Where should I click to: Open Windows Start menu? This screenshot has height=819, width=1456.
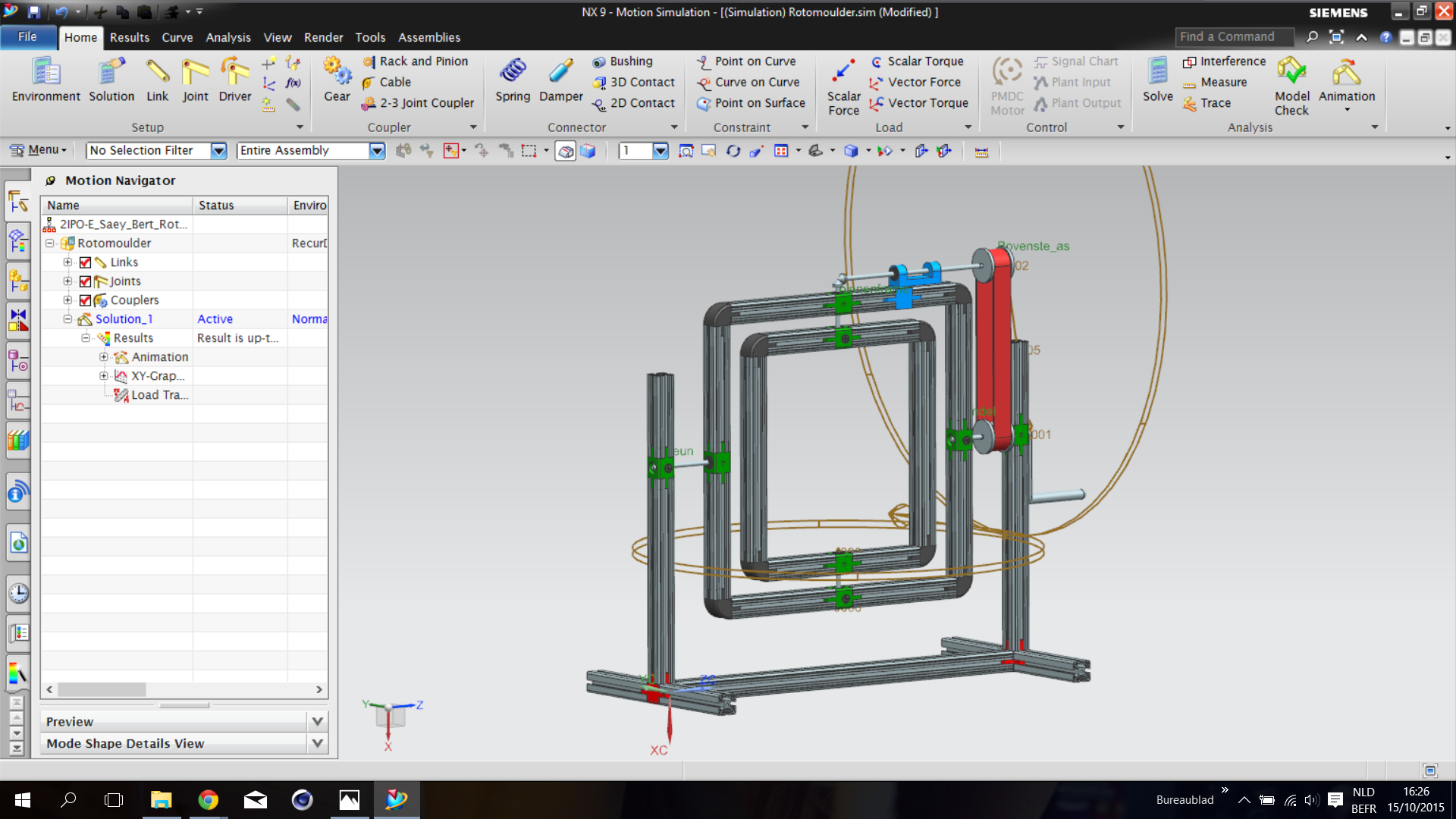[x=23, y=800]
